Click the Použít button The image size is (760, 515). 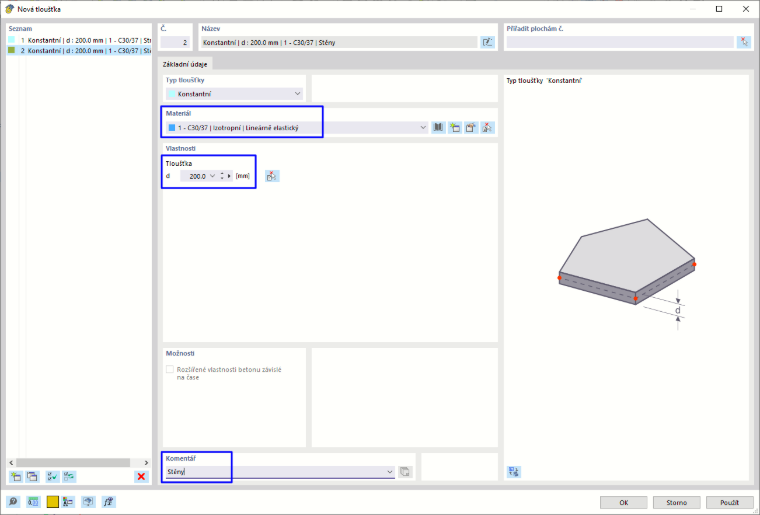(729, 502)
